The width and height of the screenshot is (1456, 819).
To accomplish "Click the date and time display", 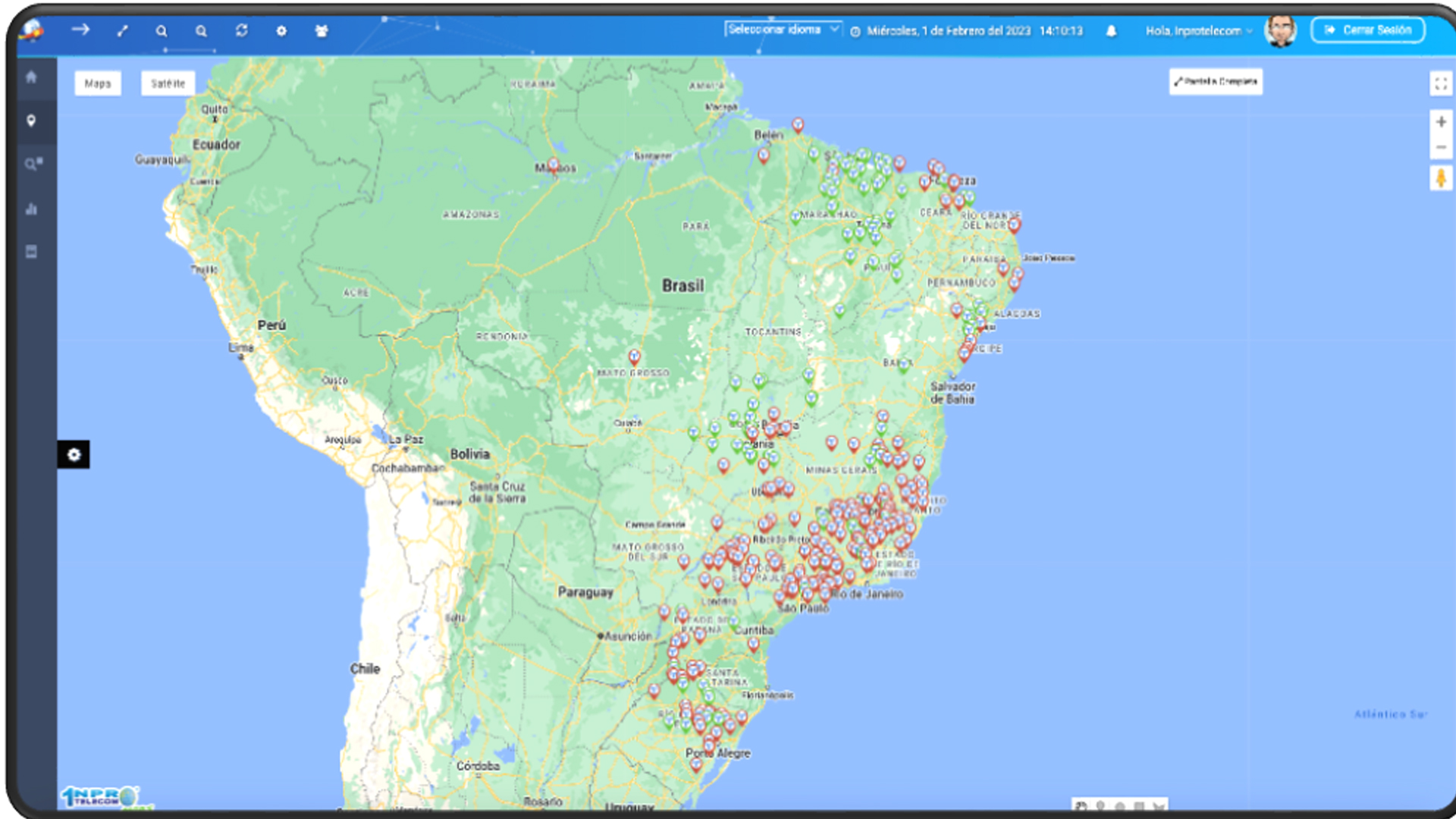I will (x=967, y=31).
